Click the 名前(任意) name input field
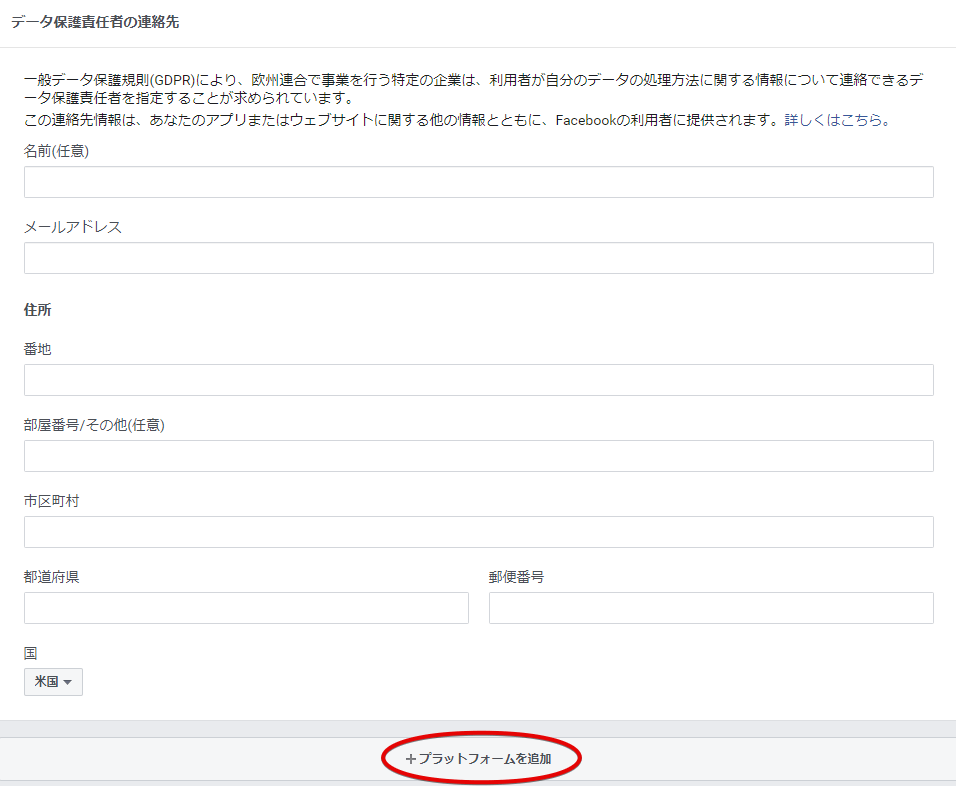This screenshot has height=789, width=956. (x=479, y=182)
